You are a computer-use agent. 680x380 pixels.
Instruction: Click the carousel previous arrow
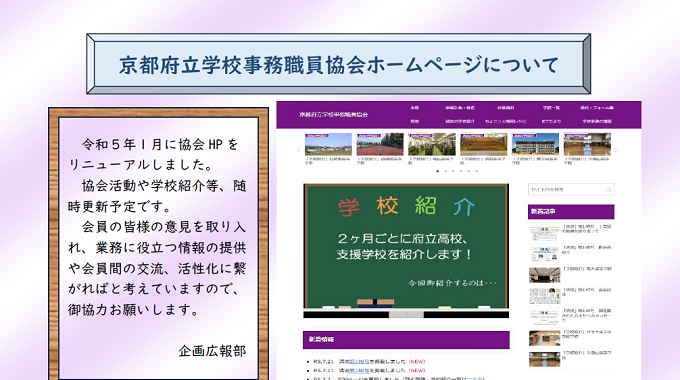pos(298,150)
